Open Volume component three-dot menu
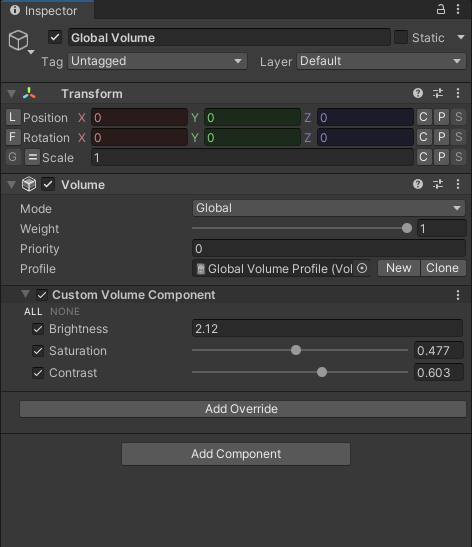This screenshot has height=547, width=472. click(x=458, y=184)
